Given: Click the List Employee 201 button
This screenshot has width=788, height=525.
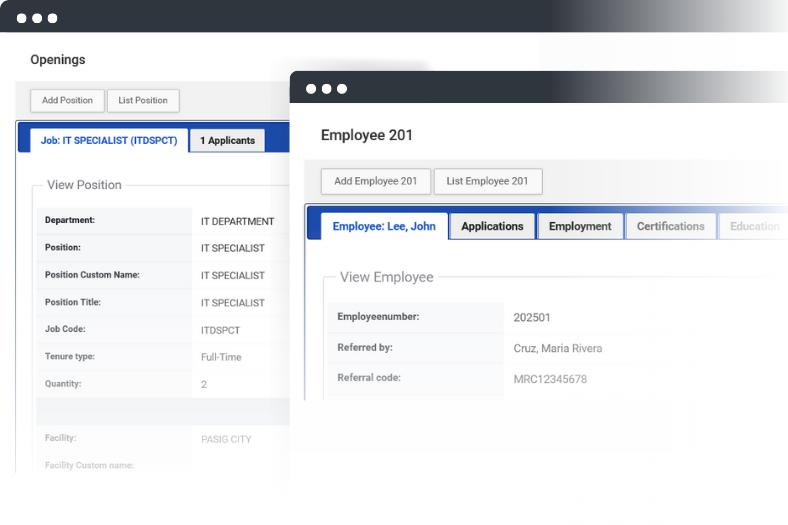Looking at the screenshot, I should pyautogui.click(x=487, y=181).
